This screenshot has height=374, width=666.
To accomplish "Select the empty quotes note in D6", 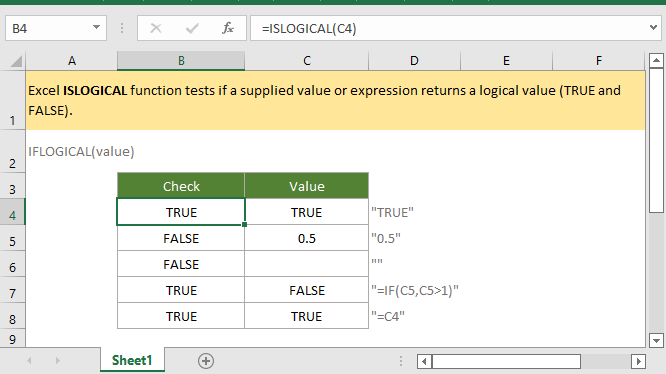I will tap(414, 264).
